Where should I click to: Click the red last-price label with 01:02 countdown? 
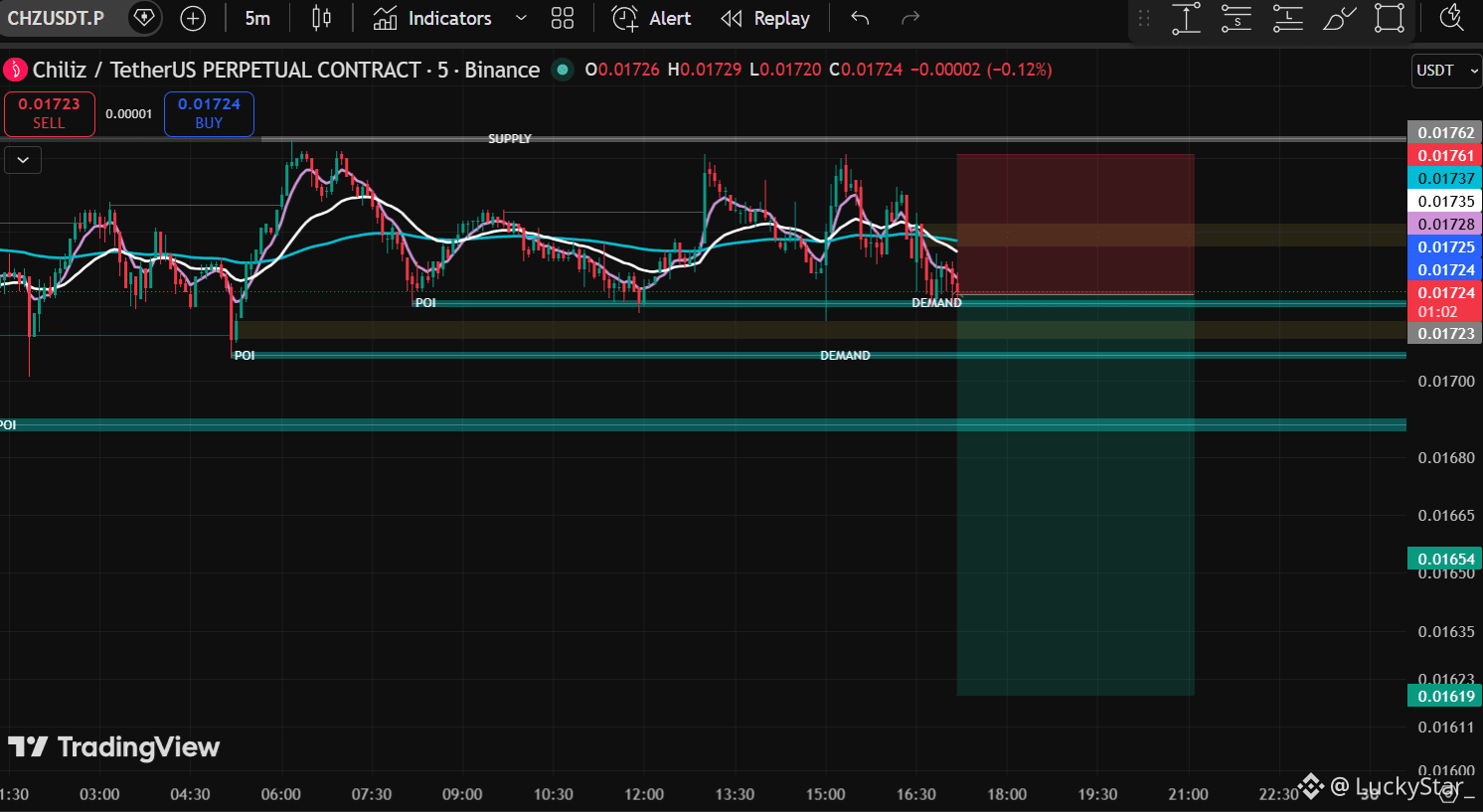pyautogui.click(x=1445, y=301)
